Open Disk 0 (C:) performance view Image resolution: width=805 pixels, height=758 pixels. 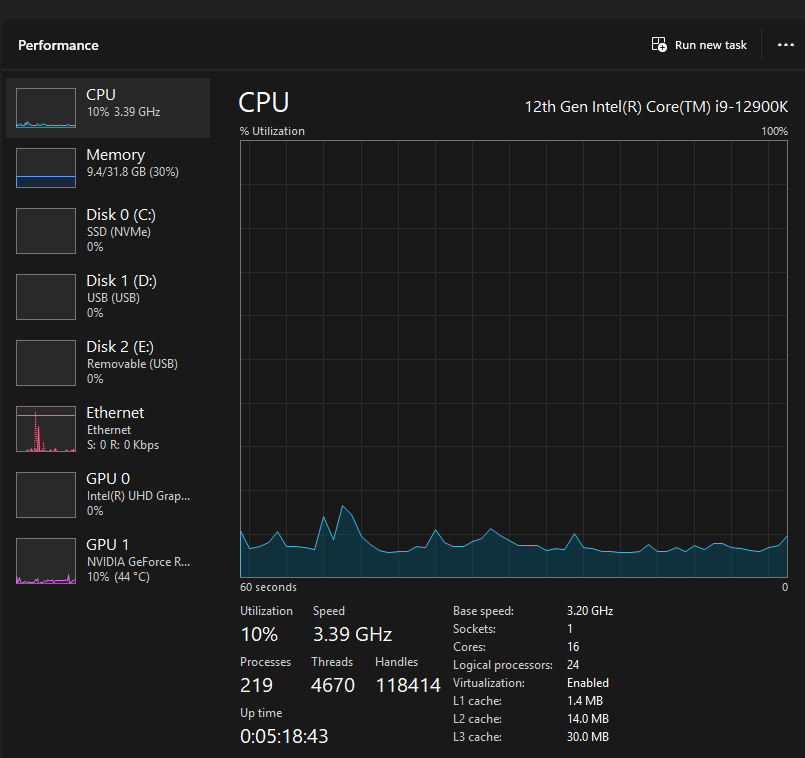[x=121, y=229]
